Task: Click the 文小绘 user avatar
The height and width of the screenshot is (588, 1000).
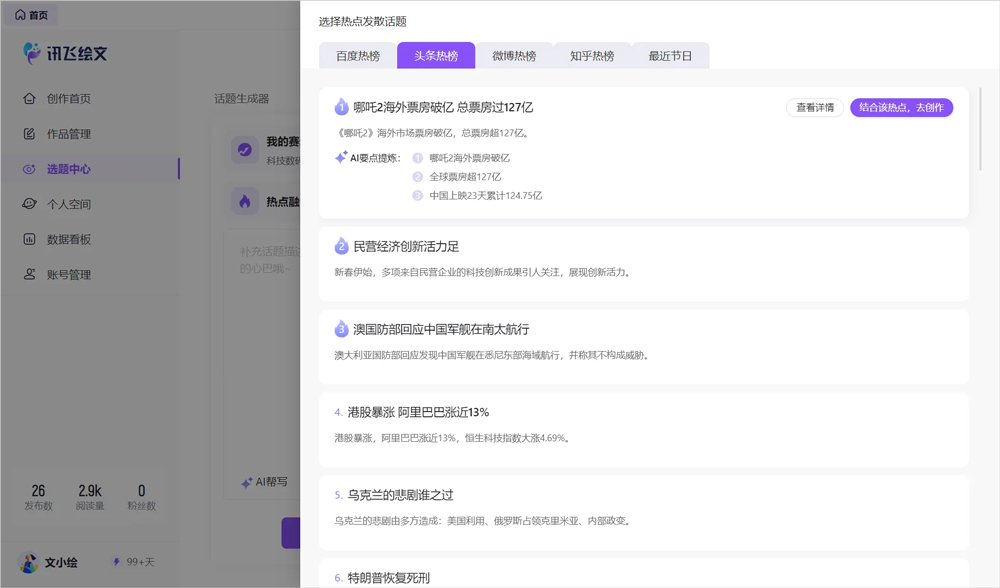Action: [29, 563]
